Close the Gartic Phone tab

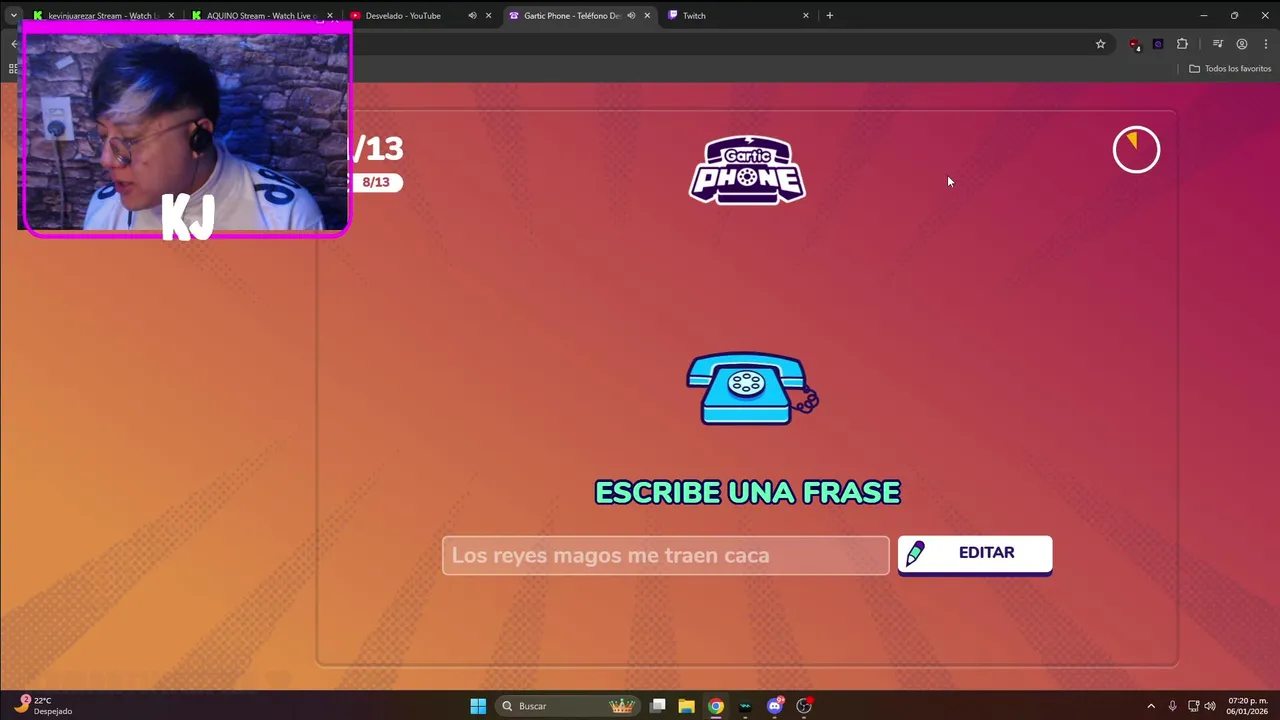click(647, 15)
